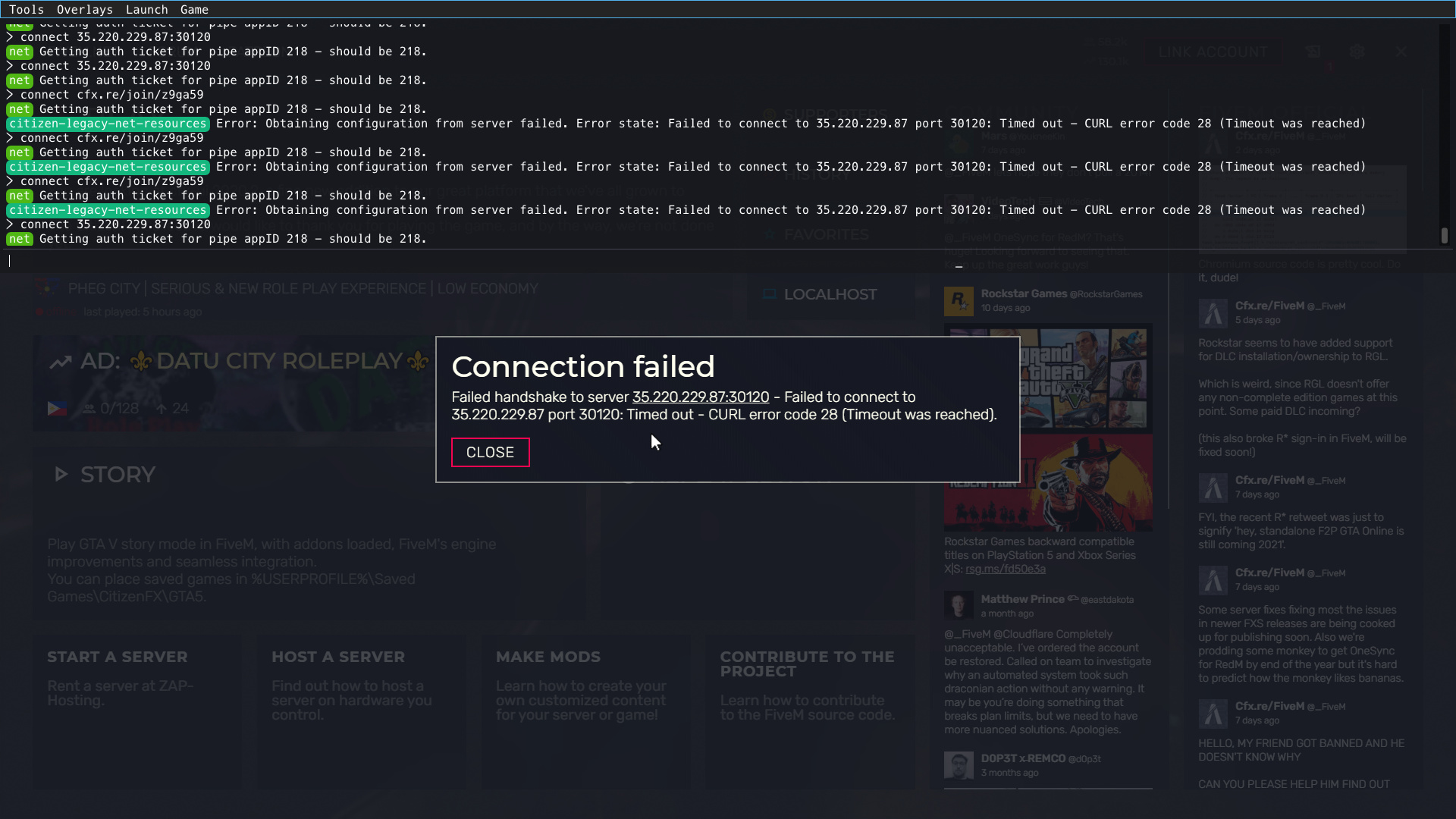
Task: Open the rsg.ms/fd50e3a link
Action: [x=1005, y=570]
